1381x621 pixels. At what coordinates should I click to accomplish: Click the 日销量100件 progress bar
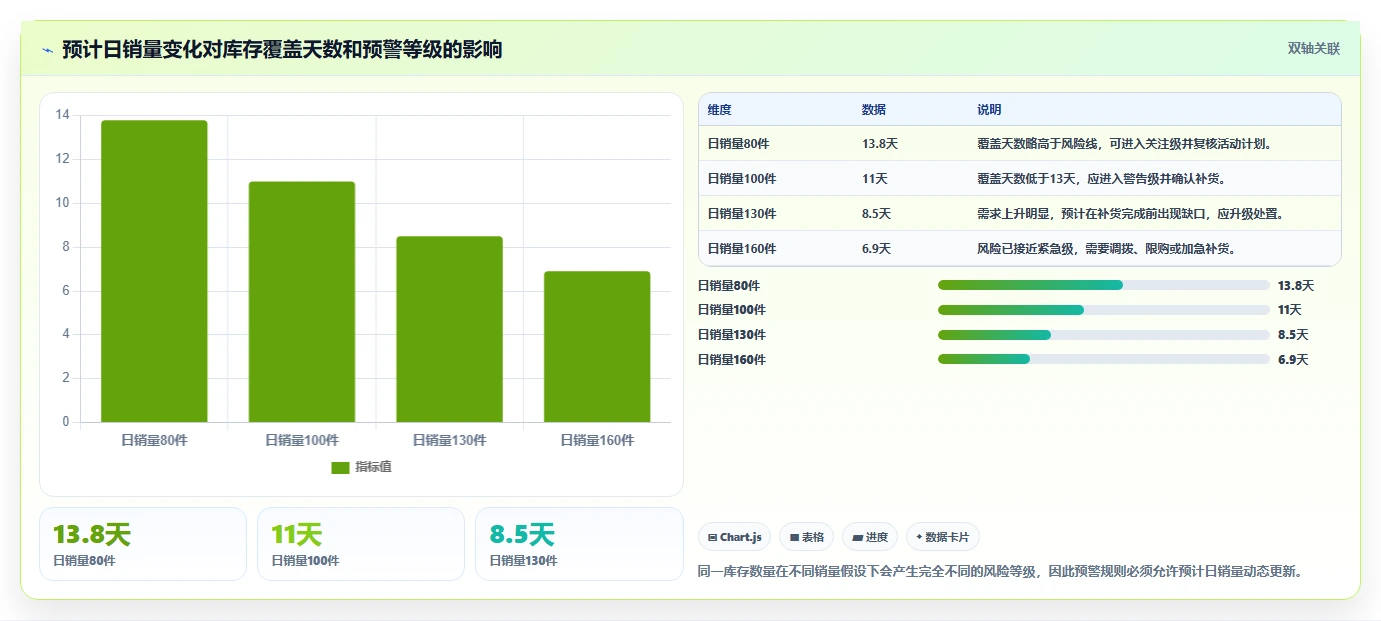1104,310
